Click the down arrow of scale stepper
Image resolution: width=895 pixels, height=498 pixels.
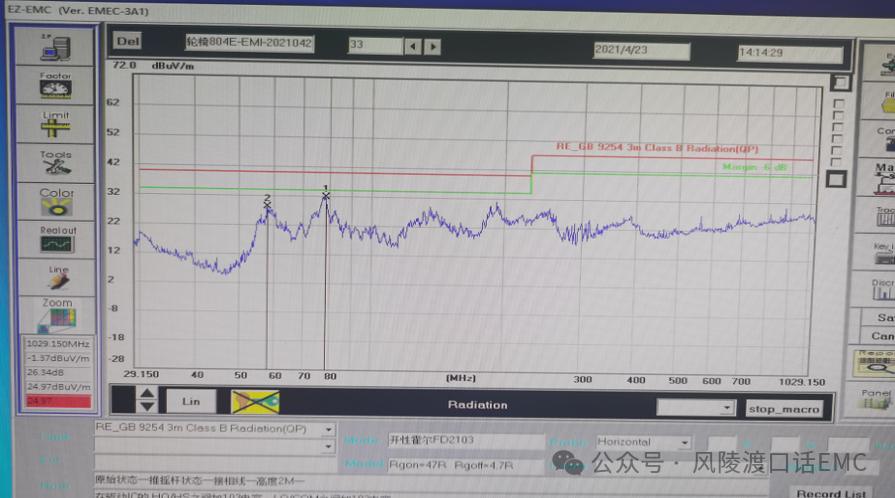(x=147, y=406)
